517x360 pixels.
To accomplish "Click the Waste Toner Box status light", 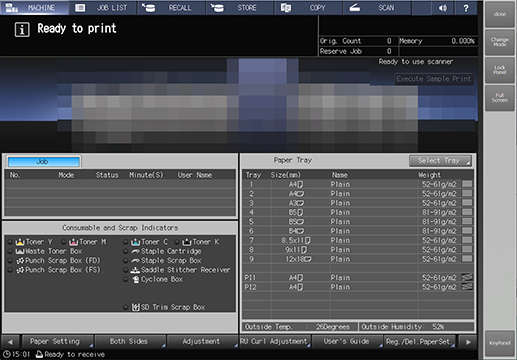I will pyautogui.click(x=10, y=251).
